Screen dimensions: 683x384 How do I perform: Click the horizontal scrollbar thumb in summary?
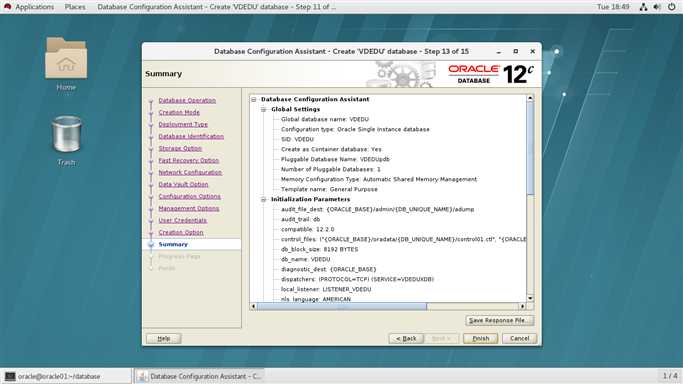click(x=342, y=307)
